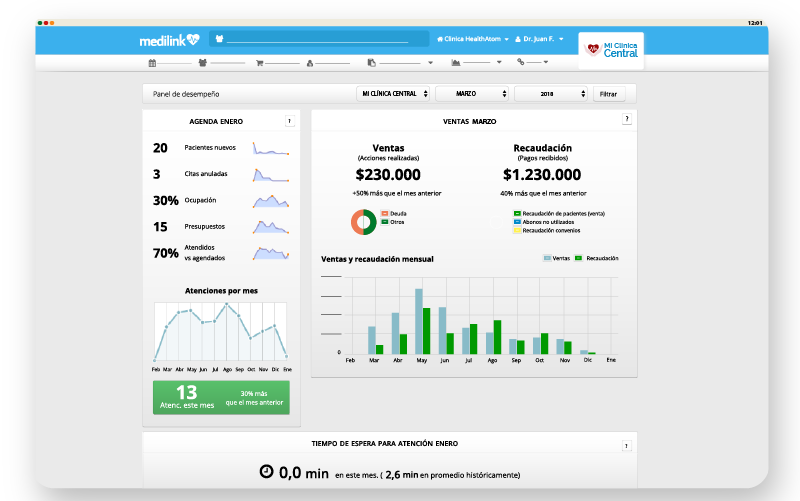Screen dimensions: 800x501
Task: Open the documents clipboard nav icon
Action: (x=371, y=62)
